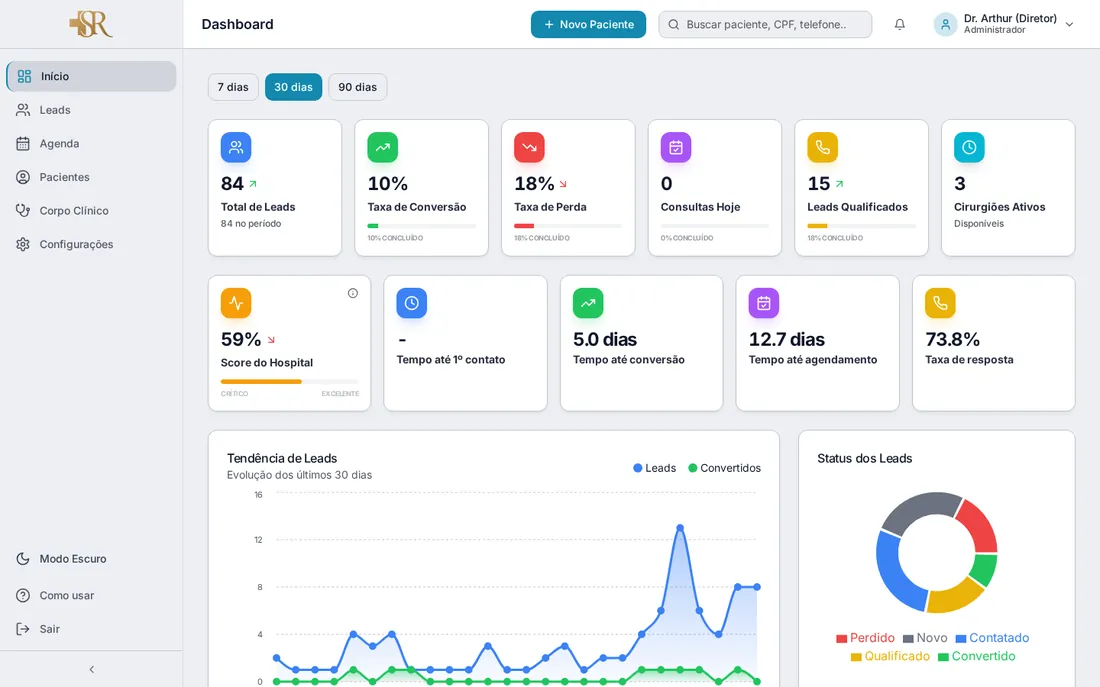Open Corpo Clínico section

point(91,211)
